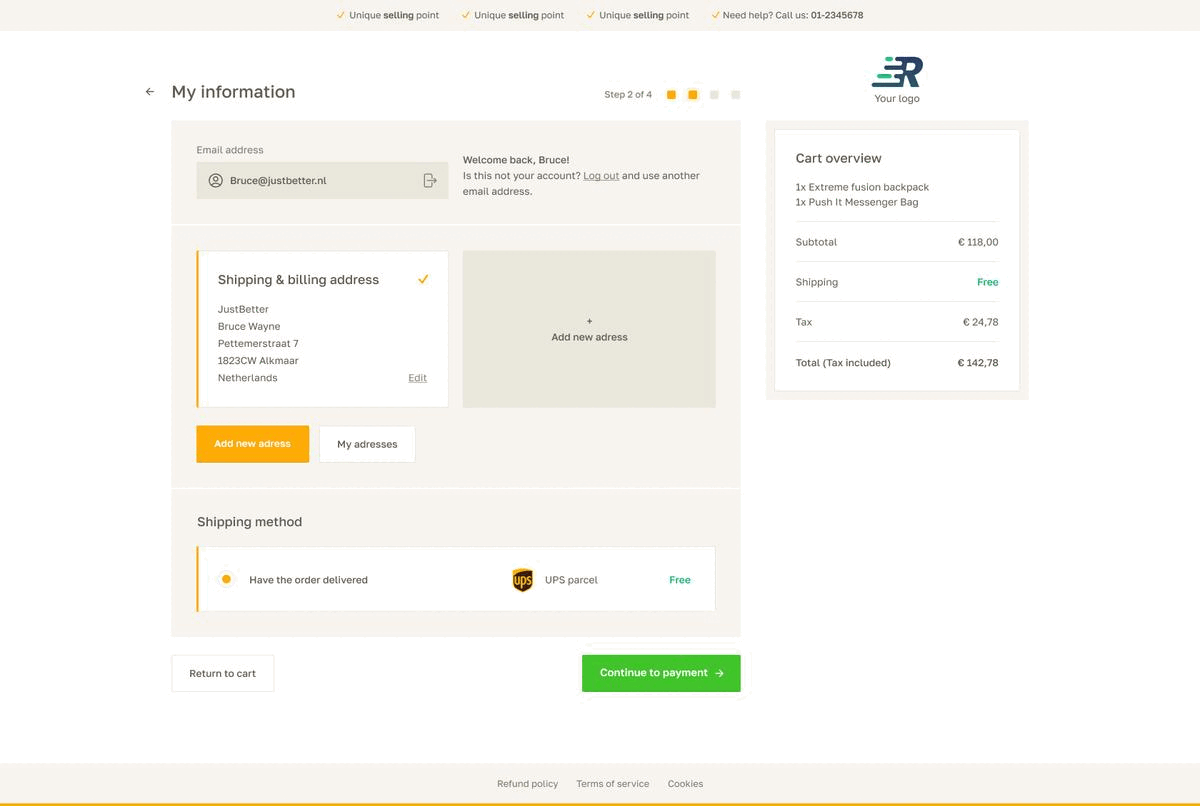The image size is (1200, 806).
Task: Open the Refund policy footer link
Action: [x=527, y=784]
